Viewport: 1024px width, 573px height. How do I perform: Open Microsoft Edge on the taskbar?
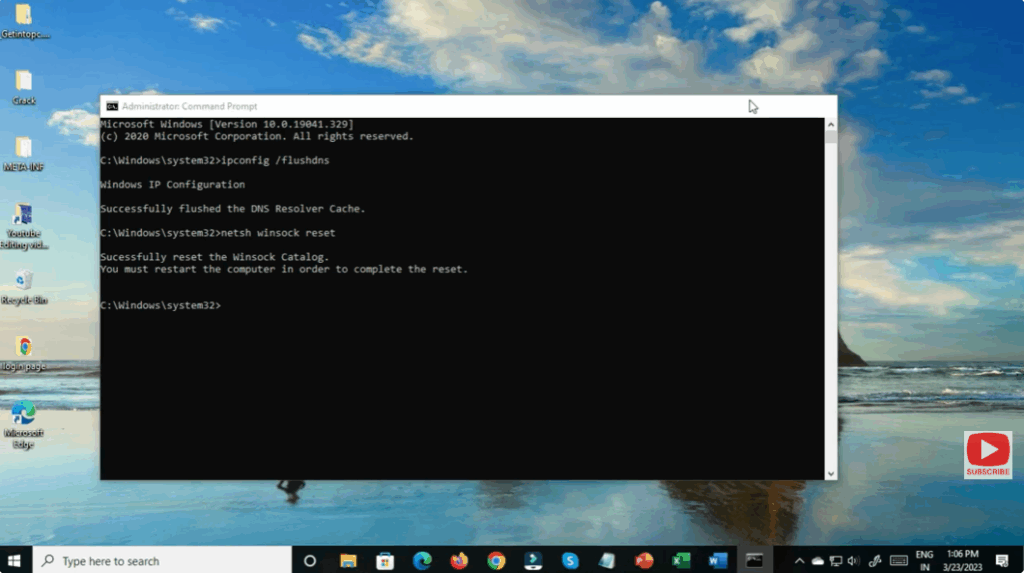(423, 561)
